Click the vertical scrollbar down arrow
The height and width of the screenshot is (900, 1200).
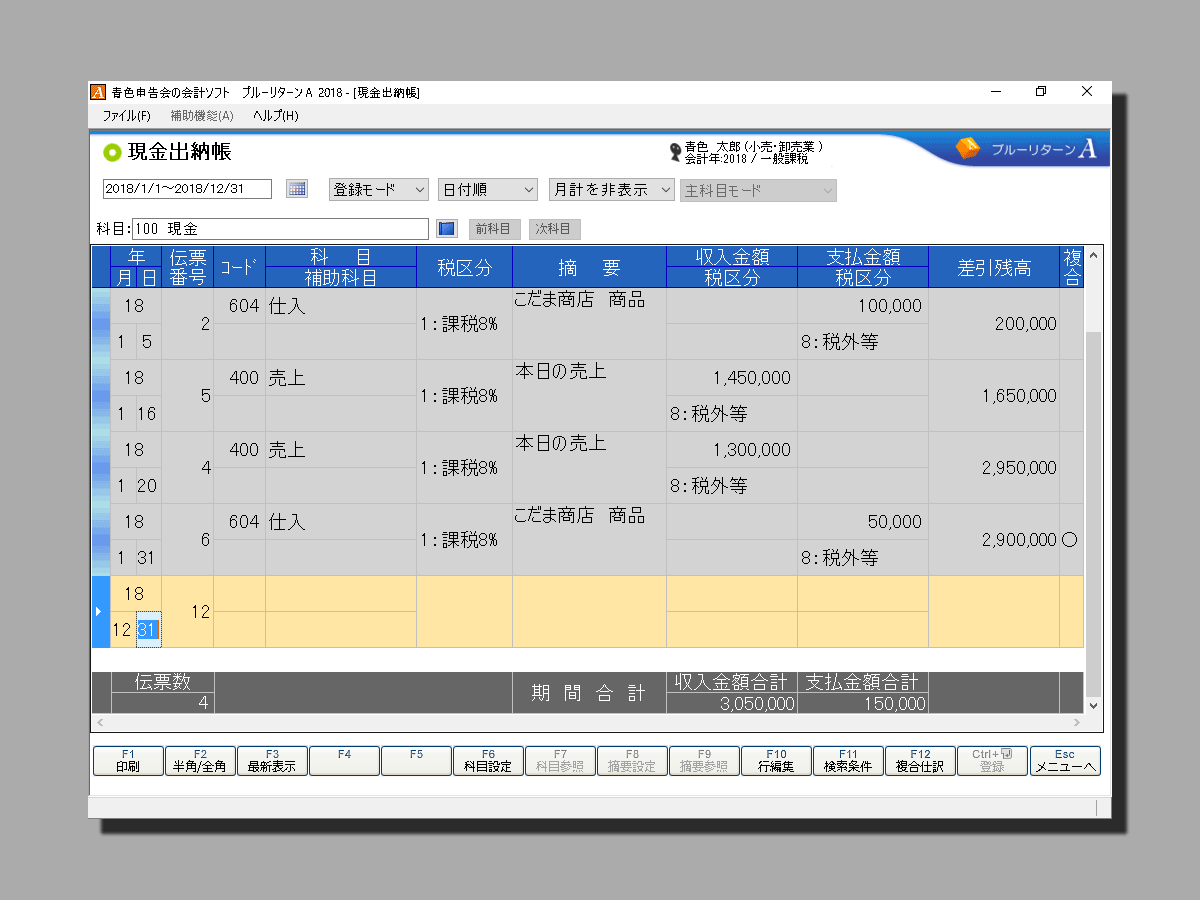click(x=1092, y=705)
